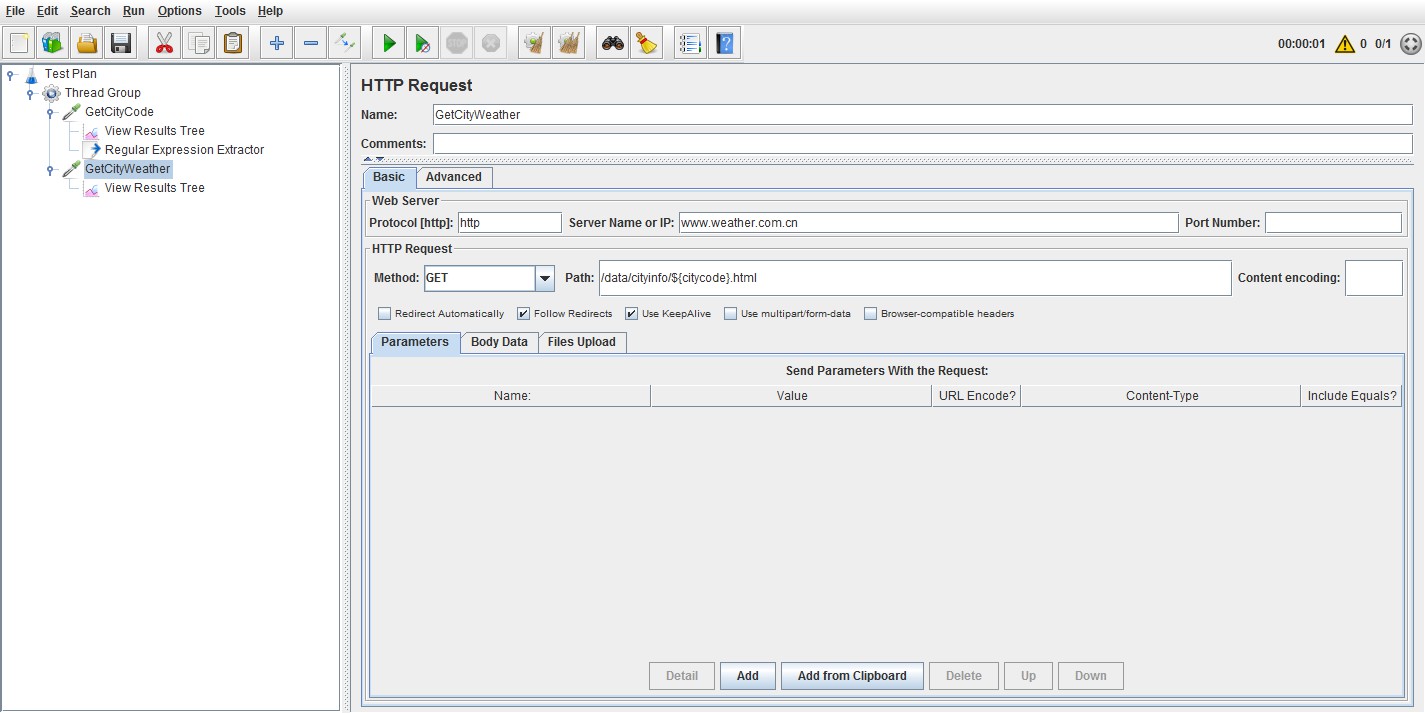Click the Open folder icon
Screen dimensions: 1425x713
[x=87, y=43]
